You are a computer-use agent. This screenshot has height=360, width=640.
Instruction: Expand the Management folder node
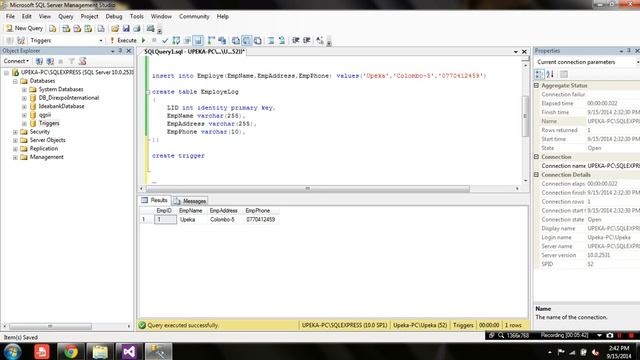16,157
